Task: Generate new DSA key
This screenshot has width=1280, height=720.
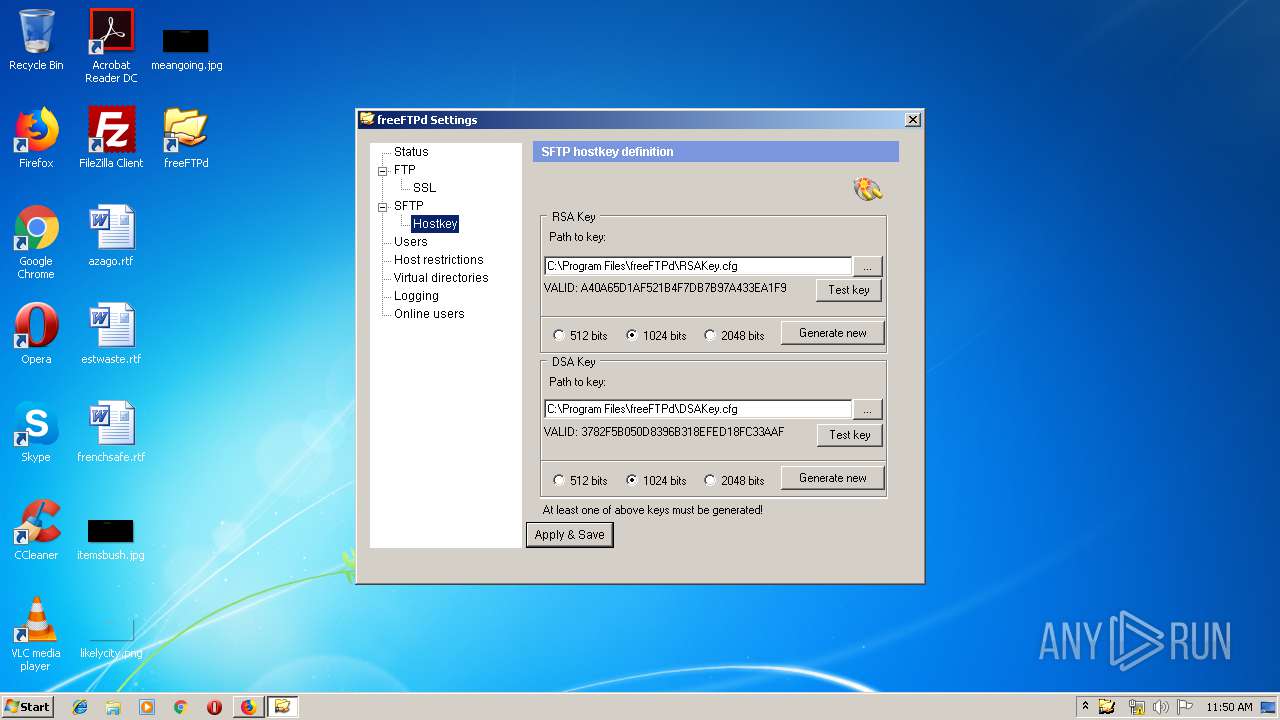Action: tap(832, 478)
